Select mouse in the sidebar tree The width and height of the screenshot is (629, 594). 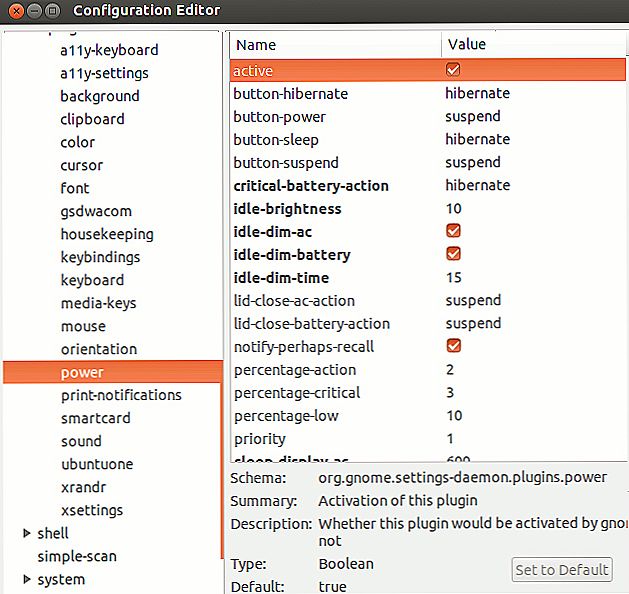pos(83,326)
